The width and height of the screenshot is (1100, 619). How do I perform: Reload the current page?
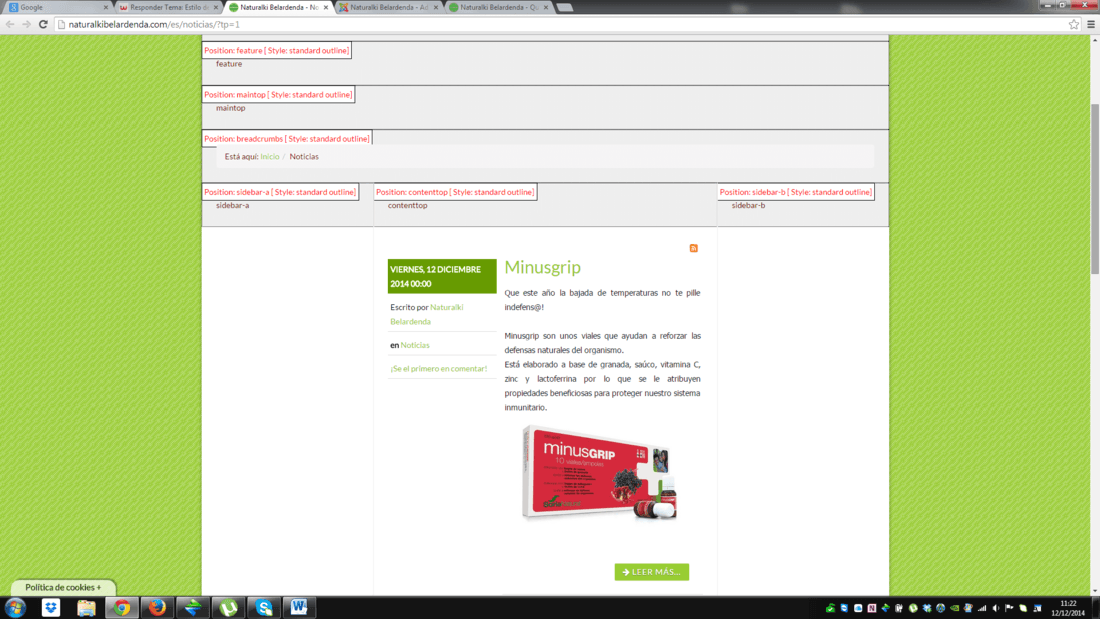(x=43, y=25)
